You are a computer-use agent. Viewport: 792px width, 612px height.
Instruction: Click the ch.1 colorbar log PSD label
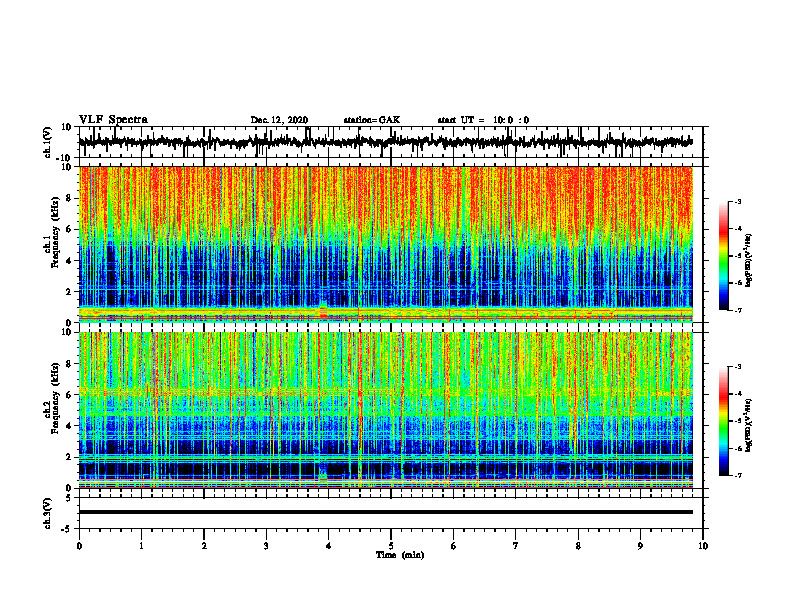[748, 260]
